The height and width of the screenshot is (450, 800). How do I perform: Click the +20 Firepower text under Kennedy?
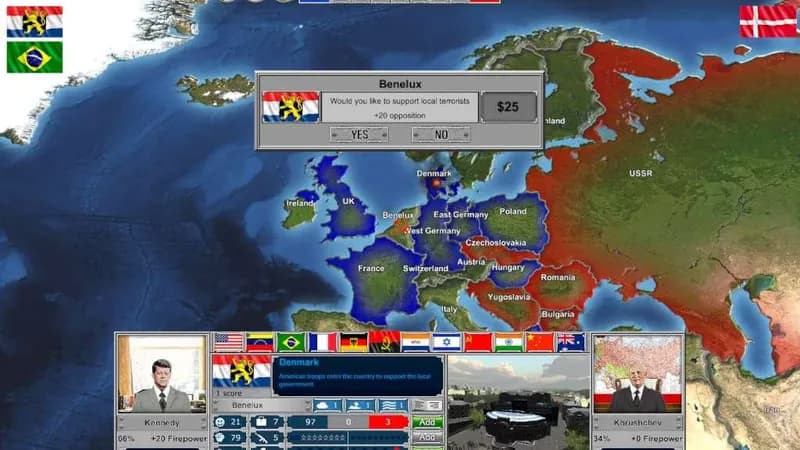[179, 438]
